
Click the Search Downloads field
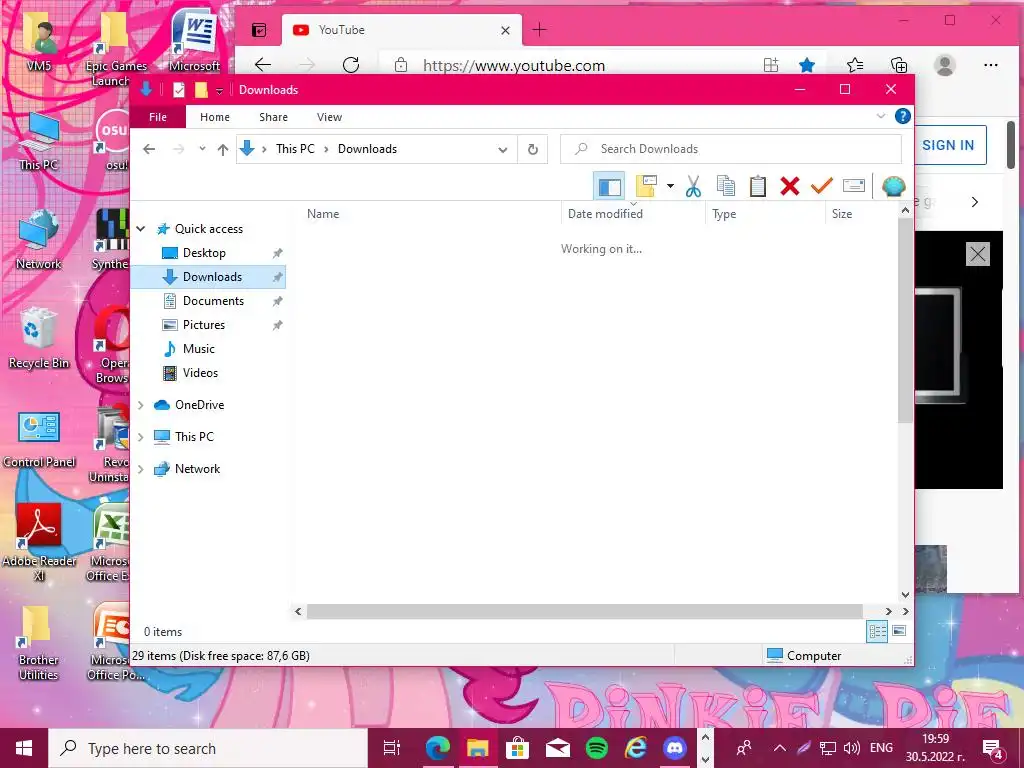tap(731, 149)
